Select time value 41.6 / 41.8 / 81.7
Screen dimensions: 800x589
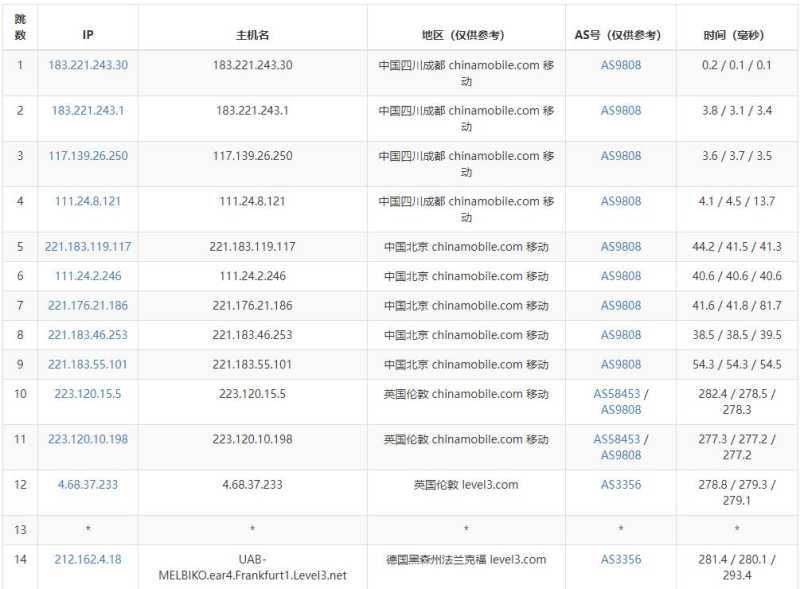pos(737,306)
